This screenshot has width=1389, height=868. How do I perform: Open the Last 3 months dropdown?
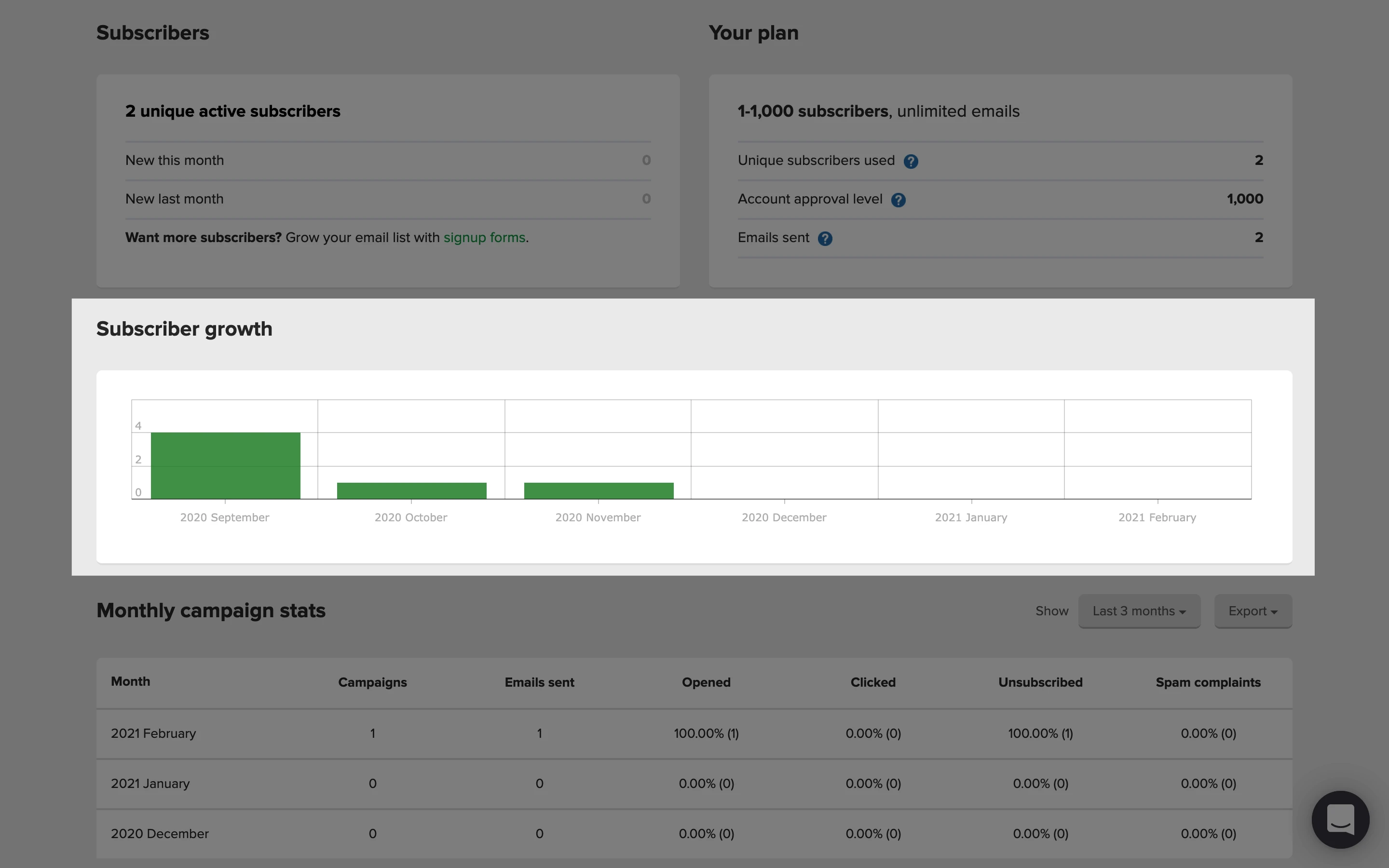tap(1139, 611)
